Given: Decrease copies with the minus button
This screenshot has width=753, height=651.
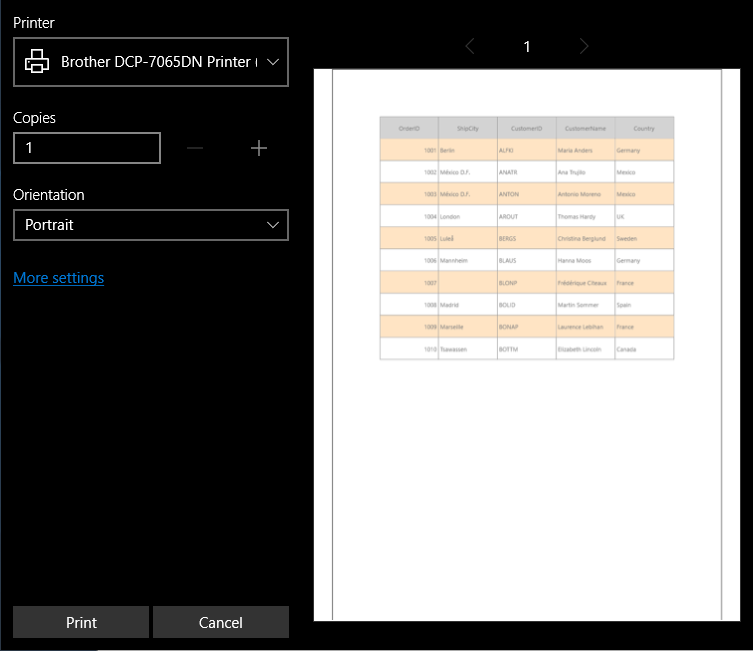Looking at the screenshot, I should click(x=194, y=148).
